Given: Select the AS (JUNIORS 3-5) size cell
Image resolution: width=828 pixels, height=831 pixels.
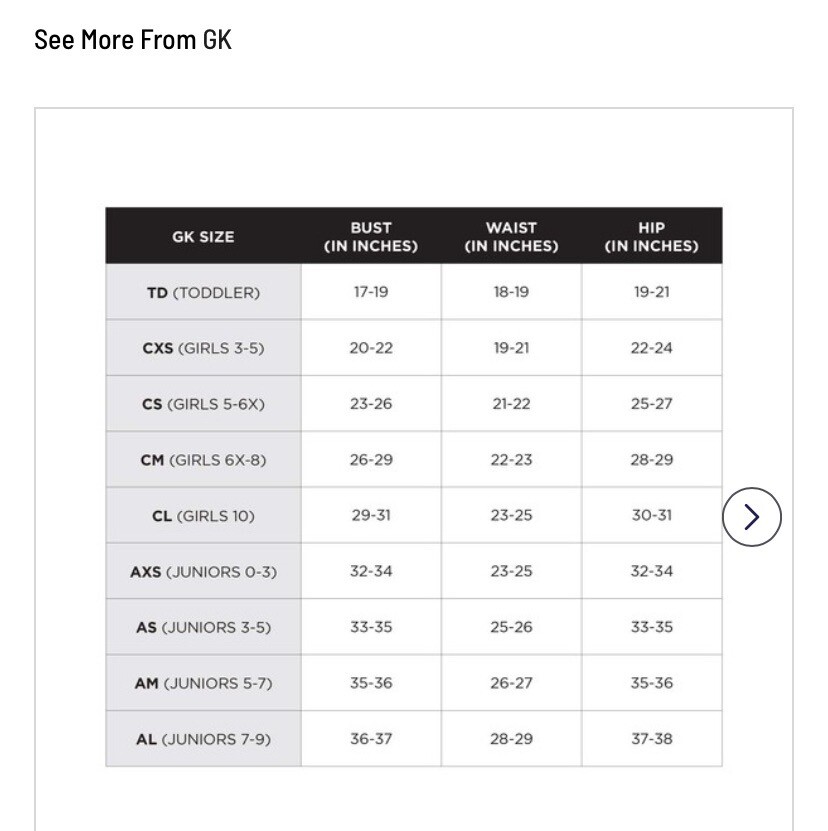Looking at the screenshot, I should (x=203, y=628).
